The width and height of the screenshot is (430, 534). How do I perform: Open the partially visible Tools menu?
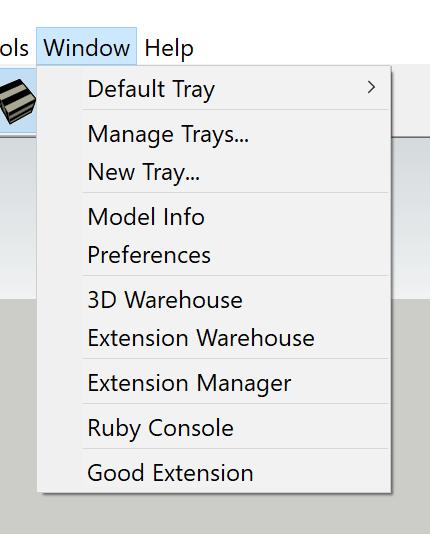pos(14,48)
